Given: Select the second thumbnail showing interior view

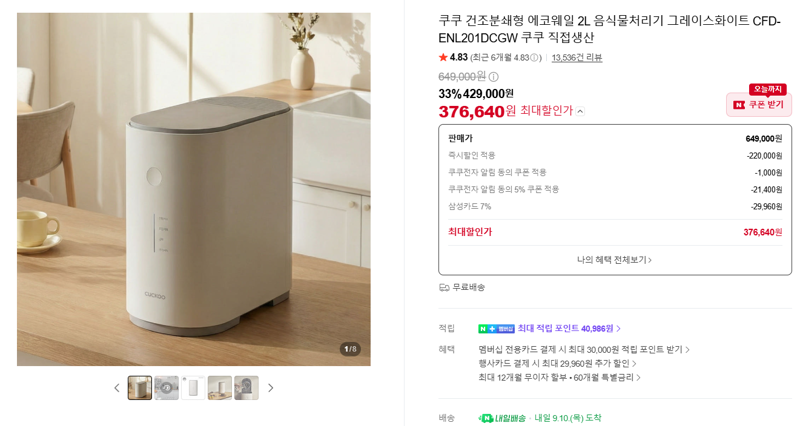Looking at the screenshot, I should [x=166, y=388].
